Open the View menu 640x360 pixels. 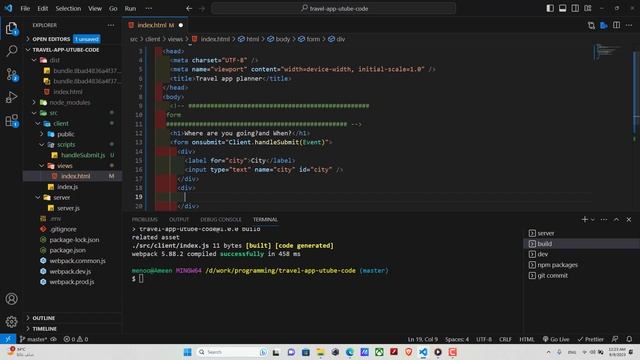tap(95, 8)
